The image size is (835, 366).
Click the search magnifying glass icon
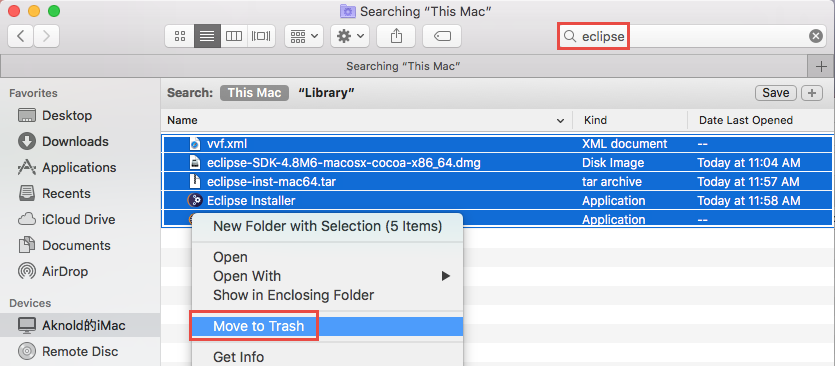[570, 36]
